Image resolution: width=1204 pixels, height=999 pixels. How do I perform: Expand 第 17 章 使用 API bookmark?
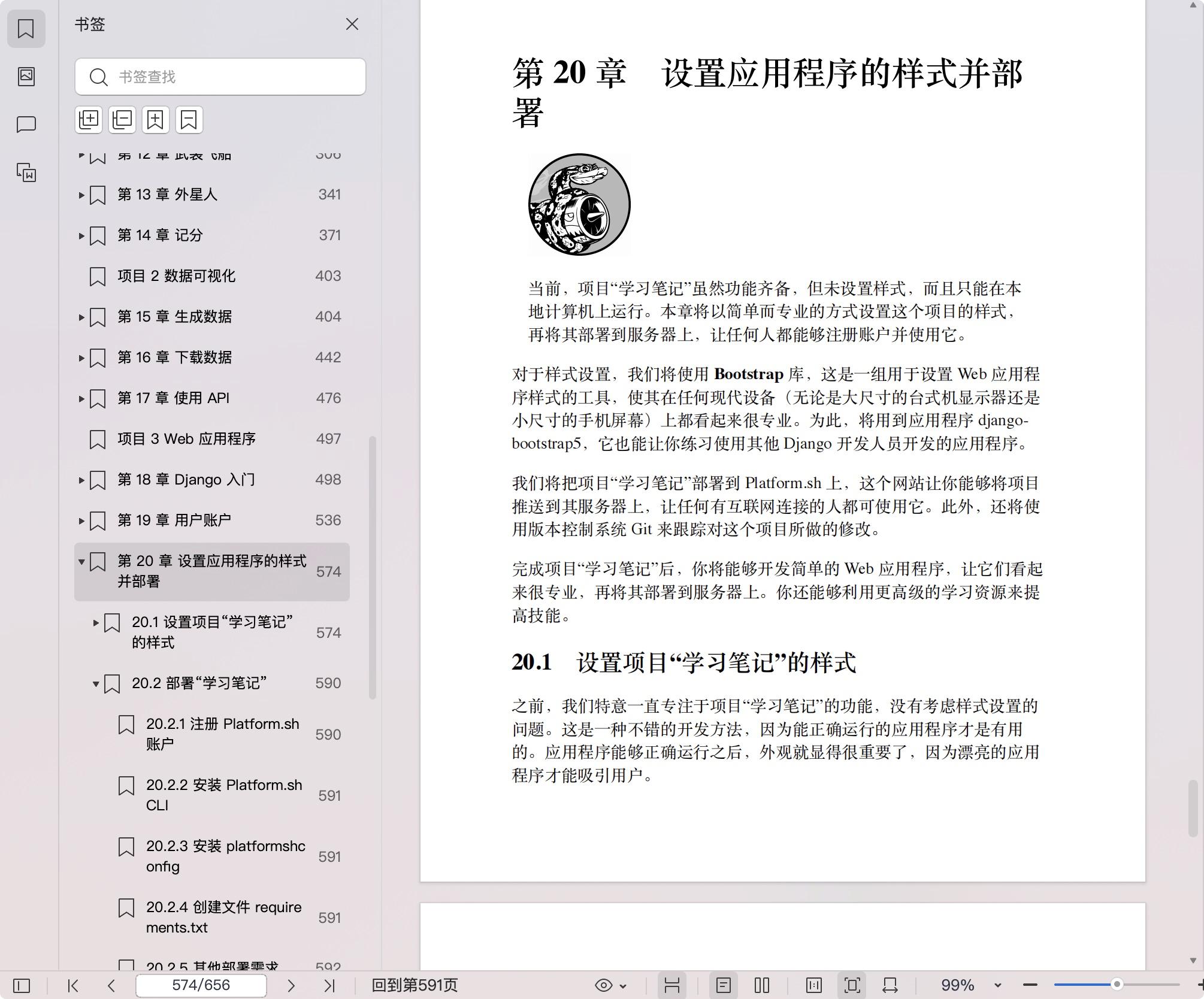pos(81,398)
